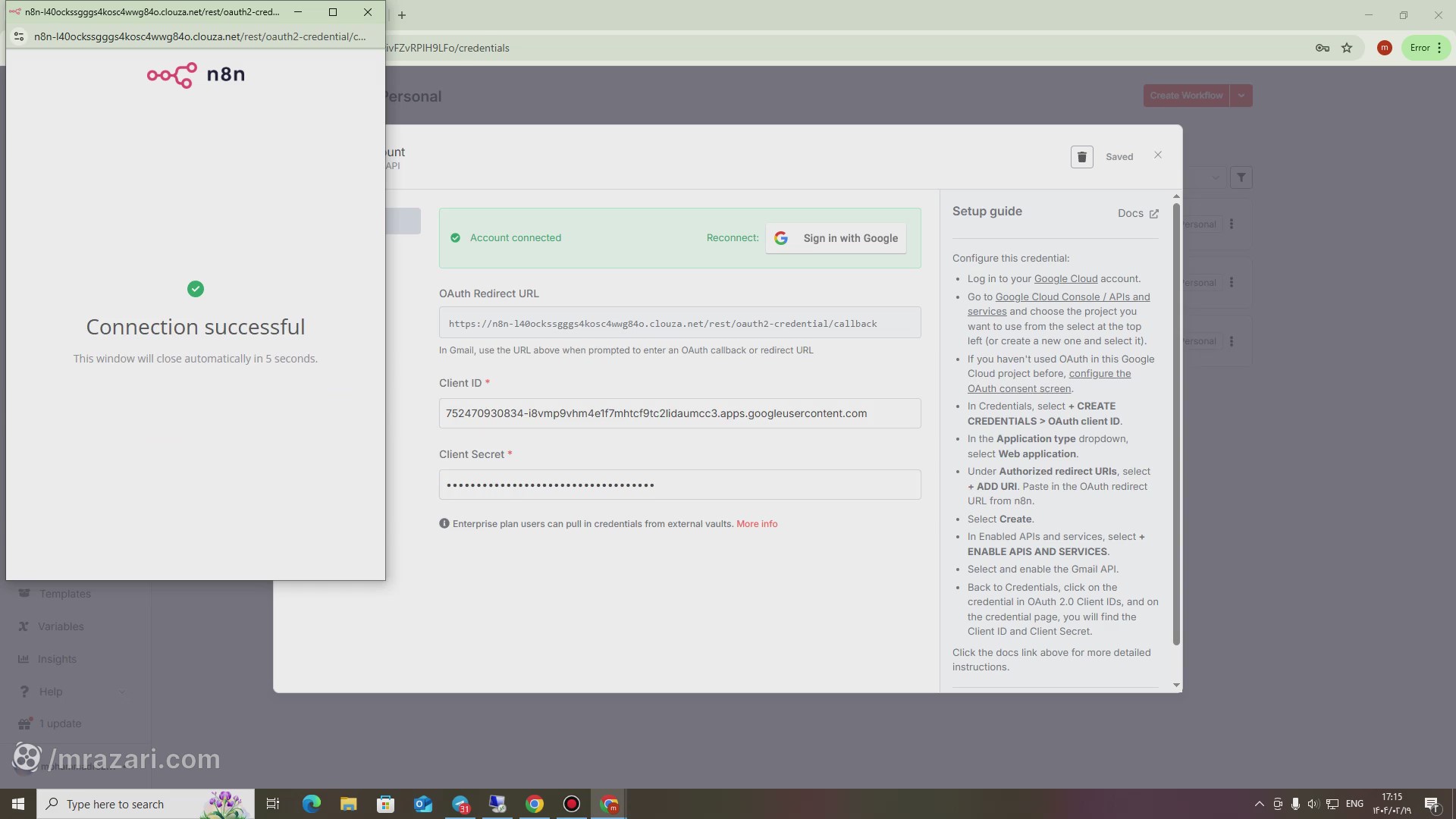Open Docs external link

[x=1137, y=214]
